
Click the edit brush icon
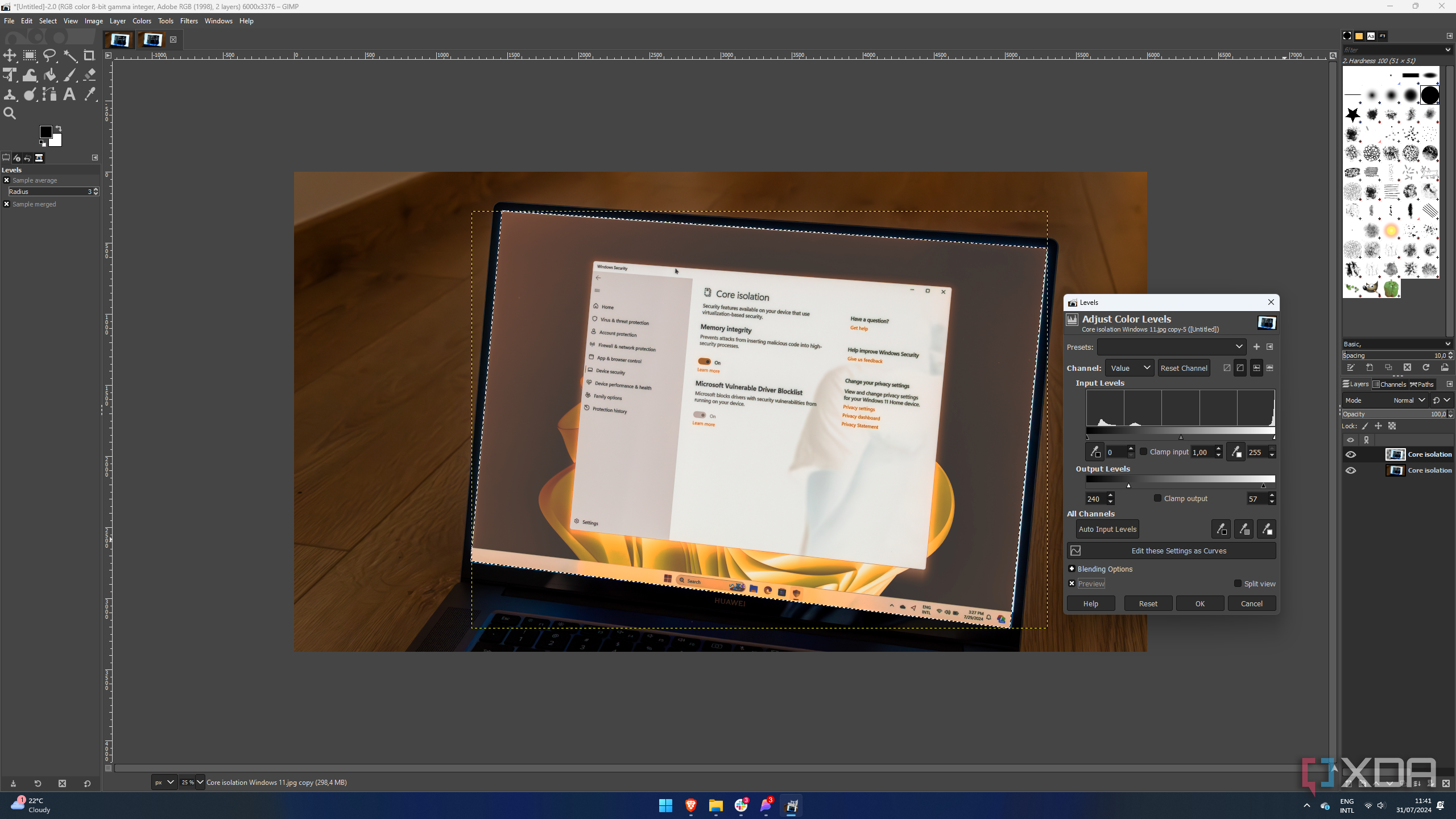point(1350,368)
